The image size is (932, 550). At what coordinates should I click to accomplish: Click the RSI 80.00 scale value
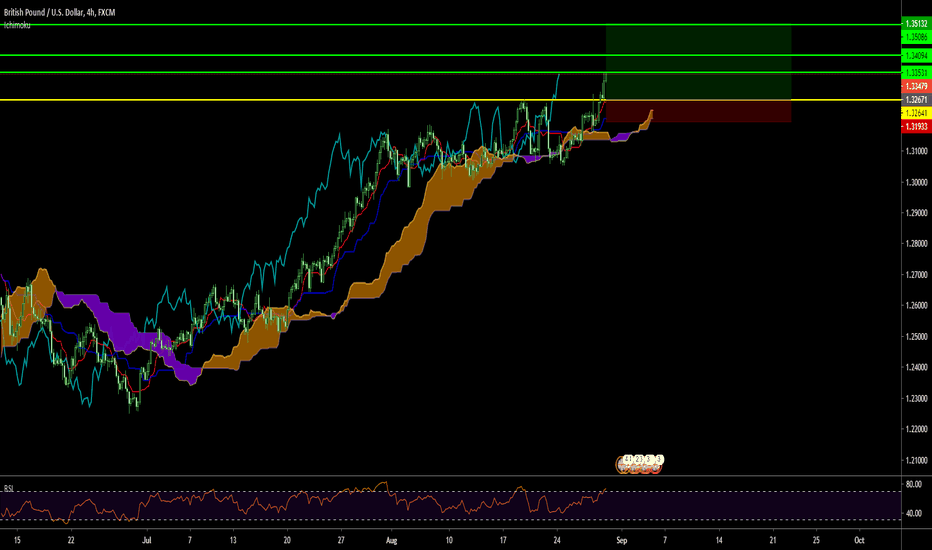914,484
